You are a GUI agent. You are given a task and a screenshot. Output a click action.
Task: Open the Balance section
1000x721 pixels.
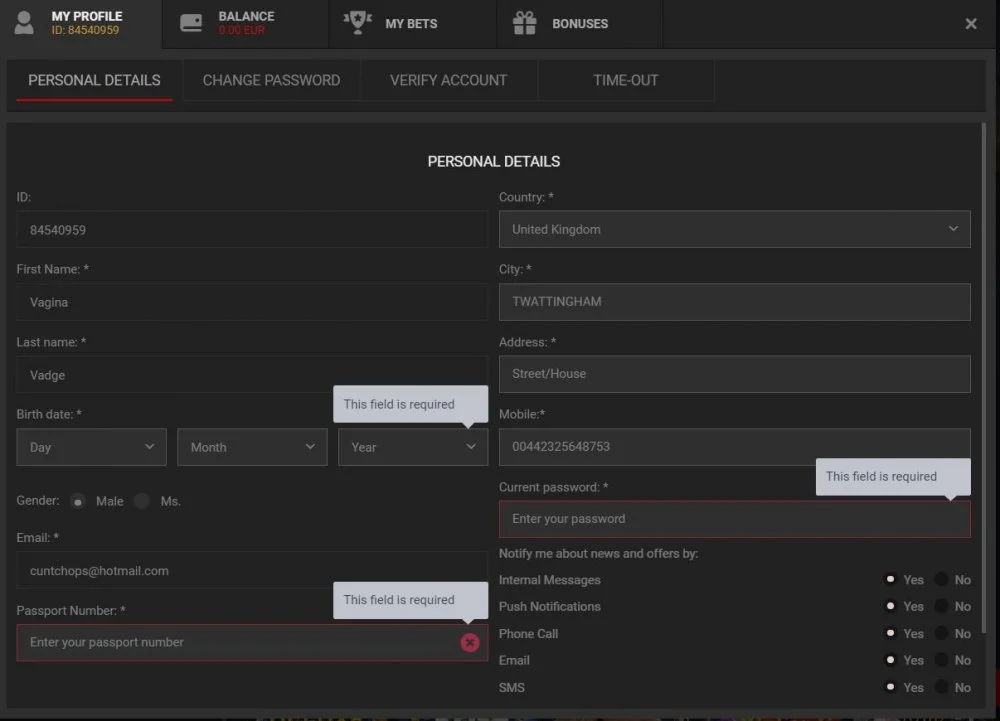246,24
